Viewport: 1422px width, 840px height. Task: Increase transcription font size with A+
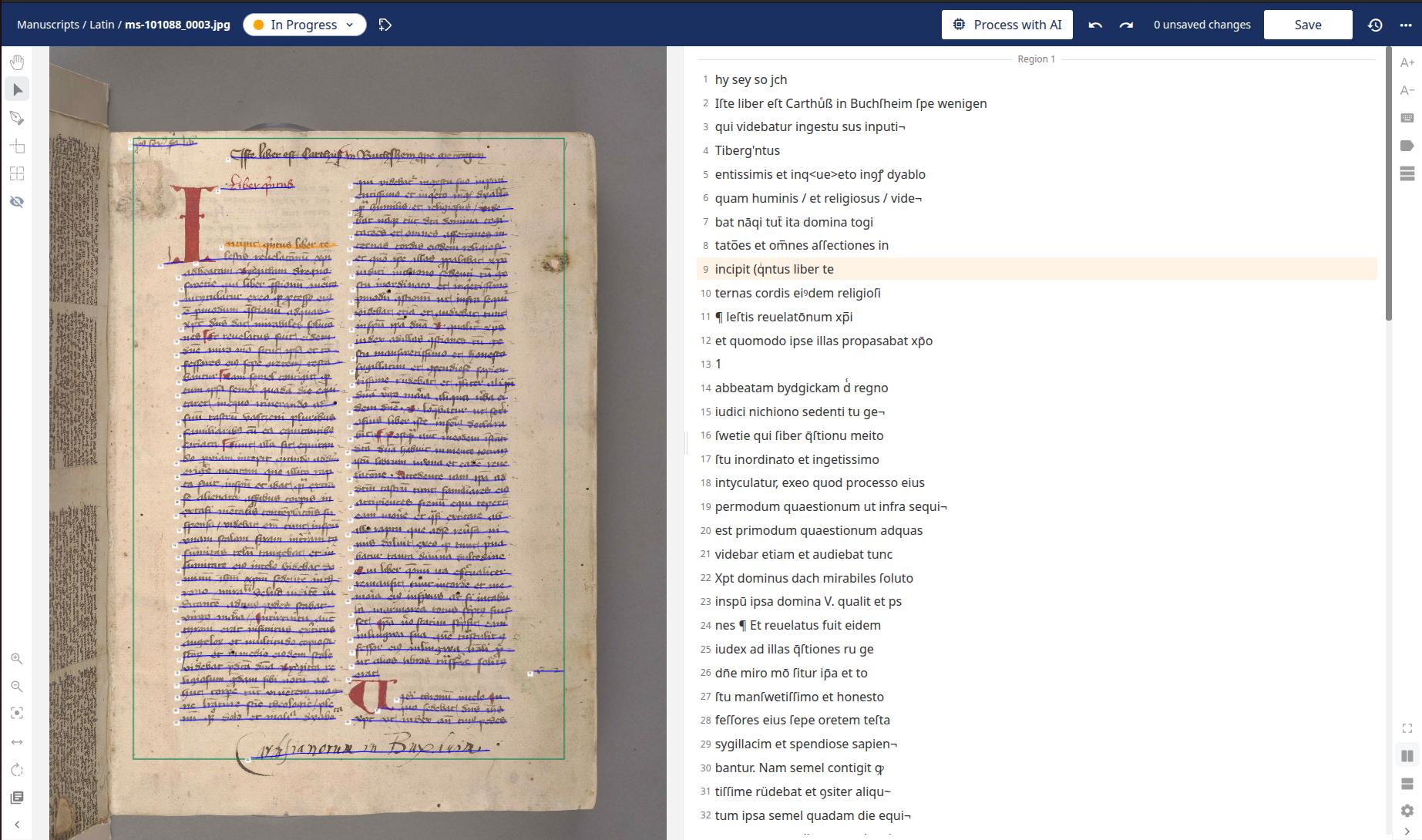tap(1407, 62)
